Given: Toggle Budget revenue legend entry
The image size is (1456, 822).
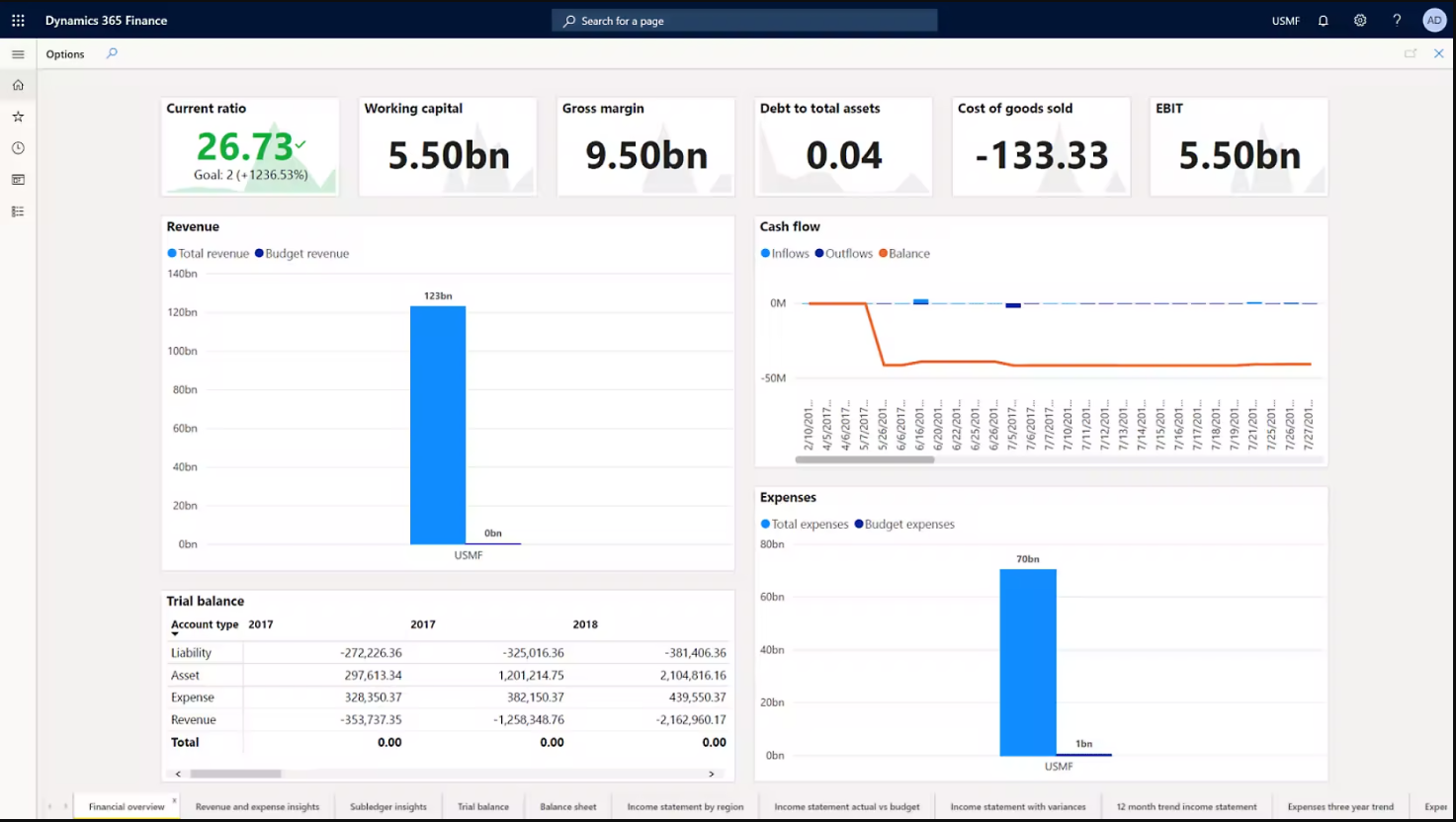Looking at the screenshot, I should (301, 254).
